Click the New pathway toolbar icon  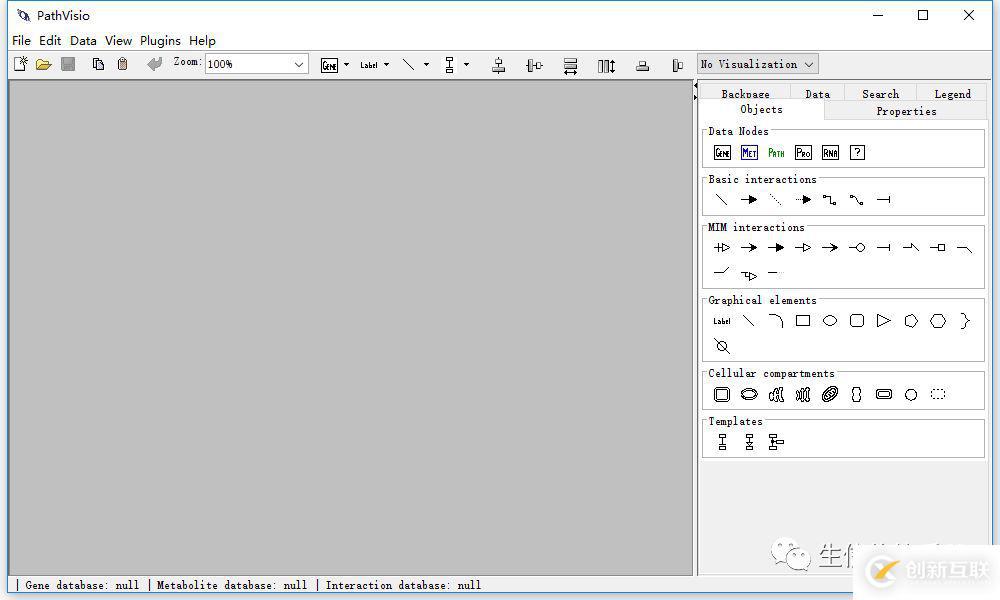[21, 65]
